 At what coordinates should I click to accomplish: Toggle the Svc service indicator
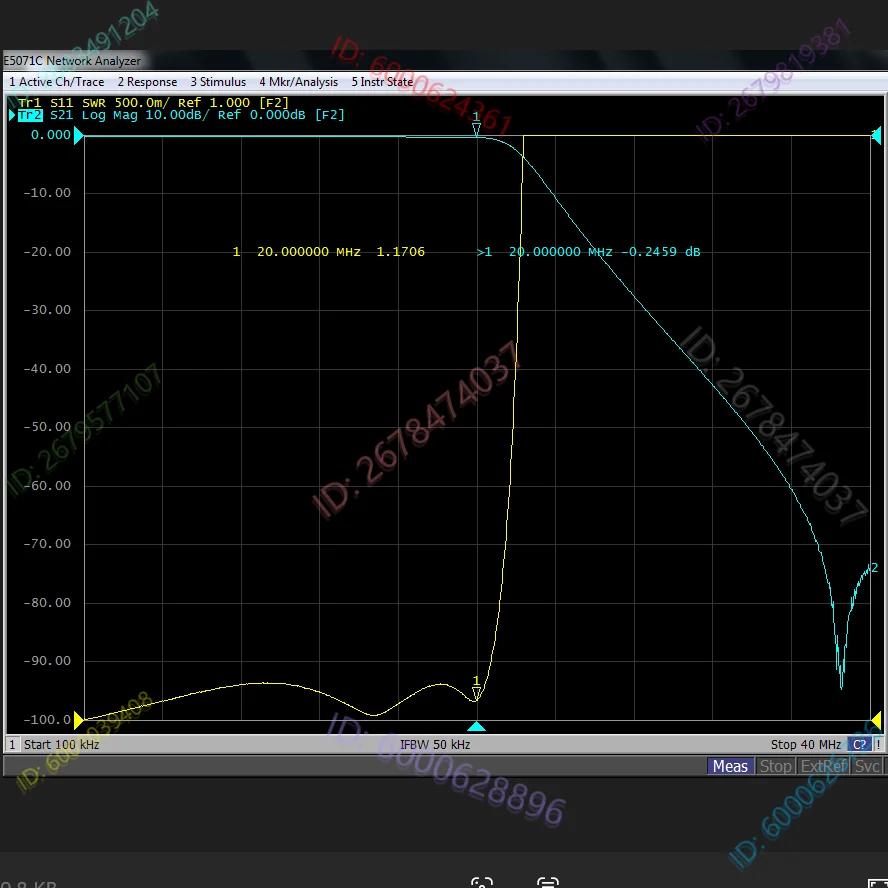coord(866,766)
